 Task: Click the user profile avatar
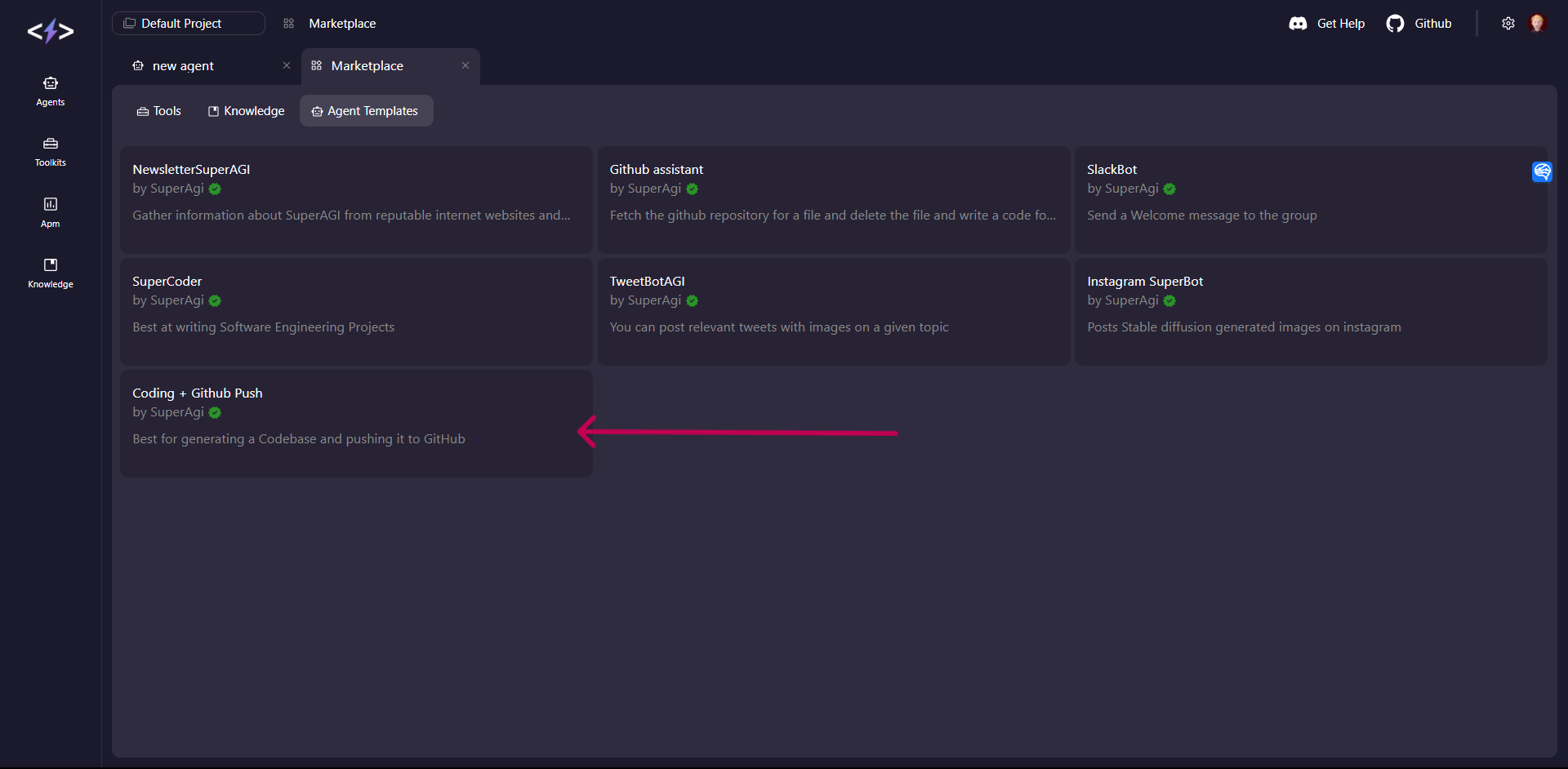[x=1537, y=23]
